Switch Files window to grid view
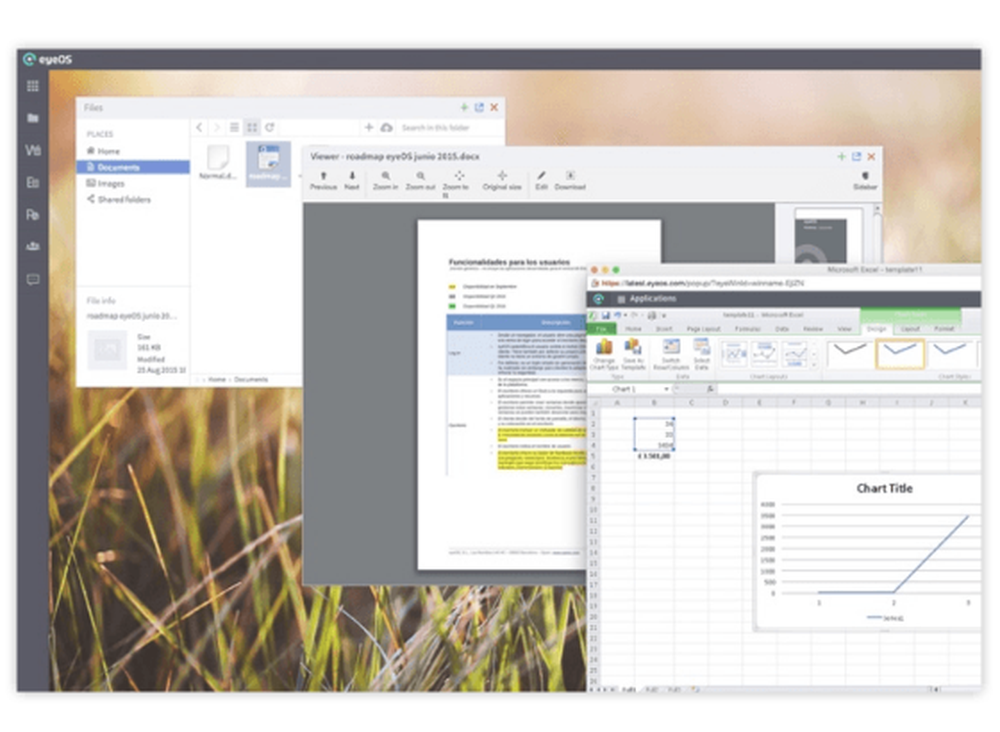Screen dimensions: 1000x732 (252, 128)
